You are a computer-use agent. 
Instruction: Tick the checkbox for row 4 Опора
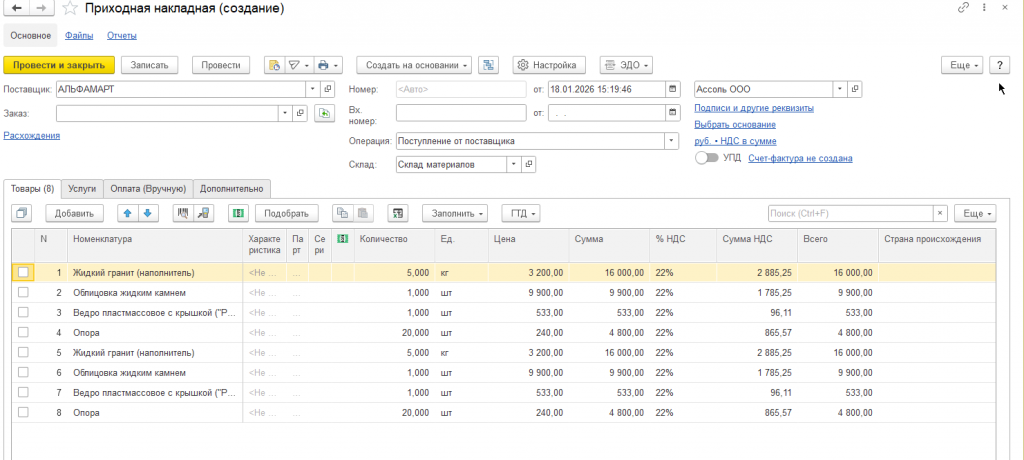click(24, 332)
